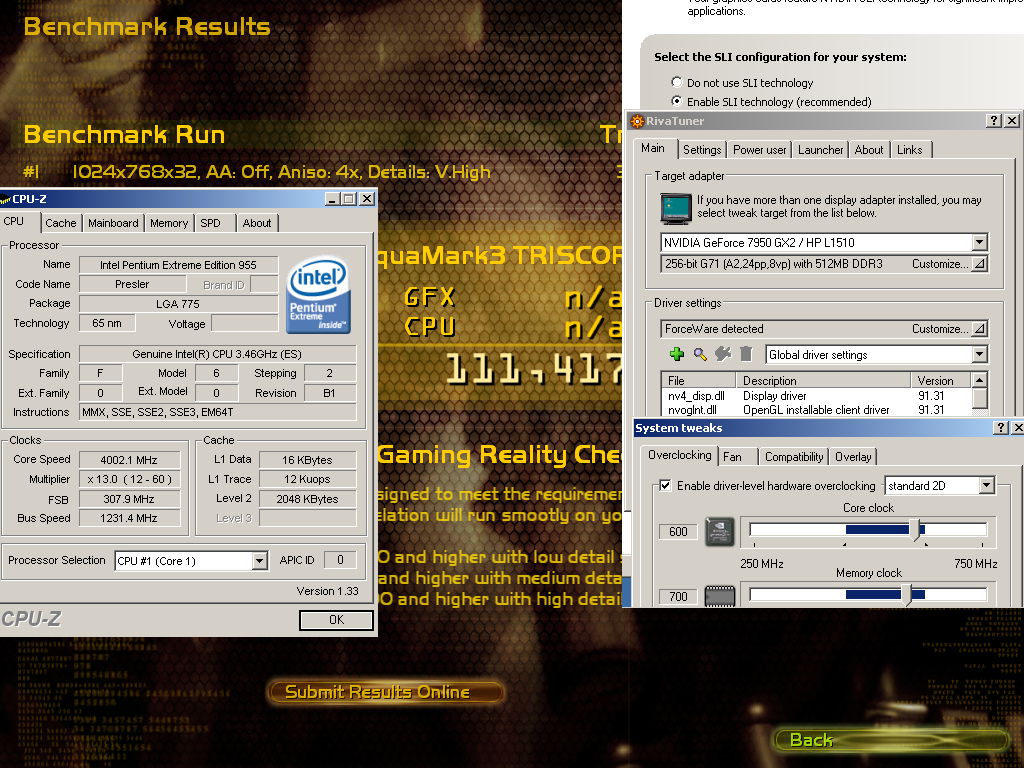Click the help question mark in RivaTuner title bar

(x=993, y=121)
